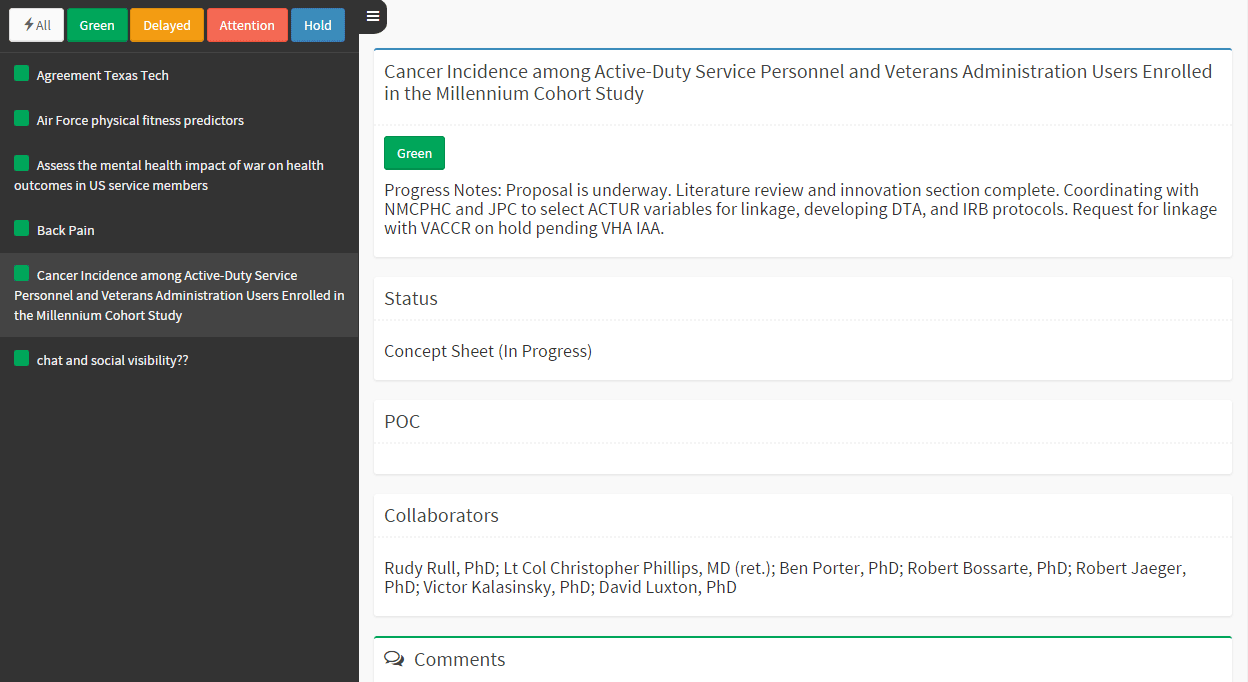Image resolution: width=1248 pixels, height=682 pixels.
Task: Click the hamburger menu icon to collapse sidebar
Action: [372, 15]
